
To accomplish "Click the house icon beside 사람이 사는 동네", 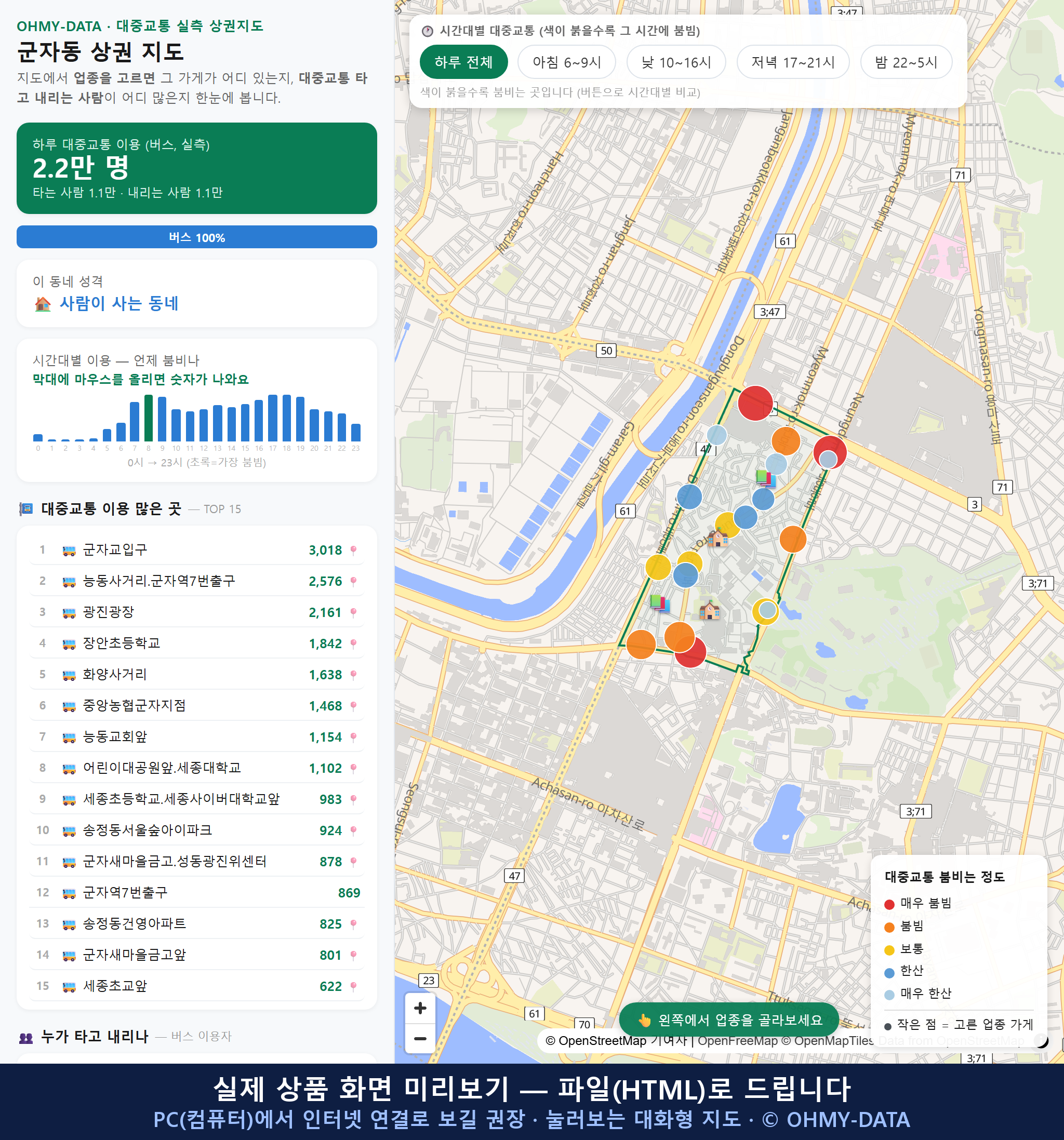I will [x=43, y=303].
